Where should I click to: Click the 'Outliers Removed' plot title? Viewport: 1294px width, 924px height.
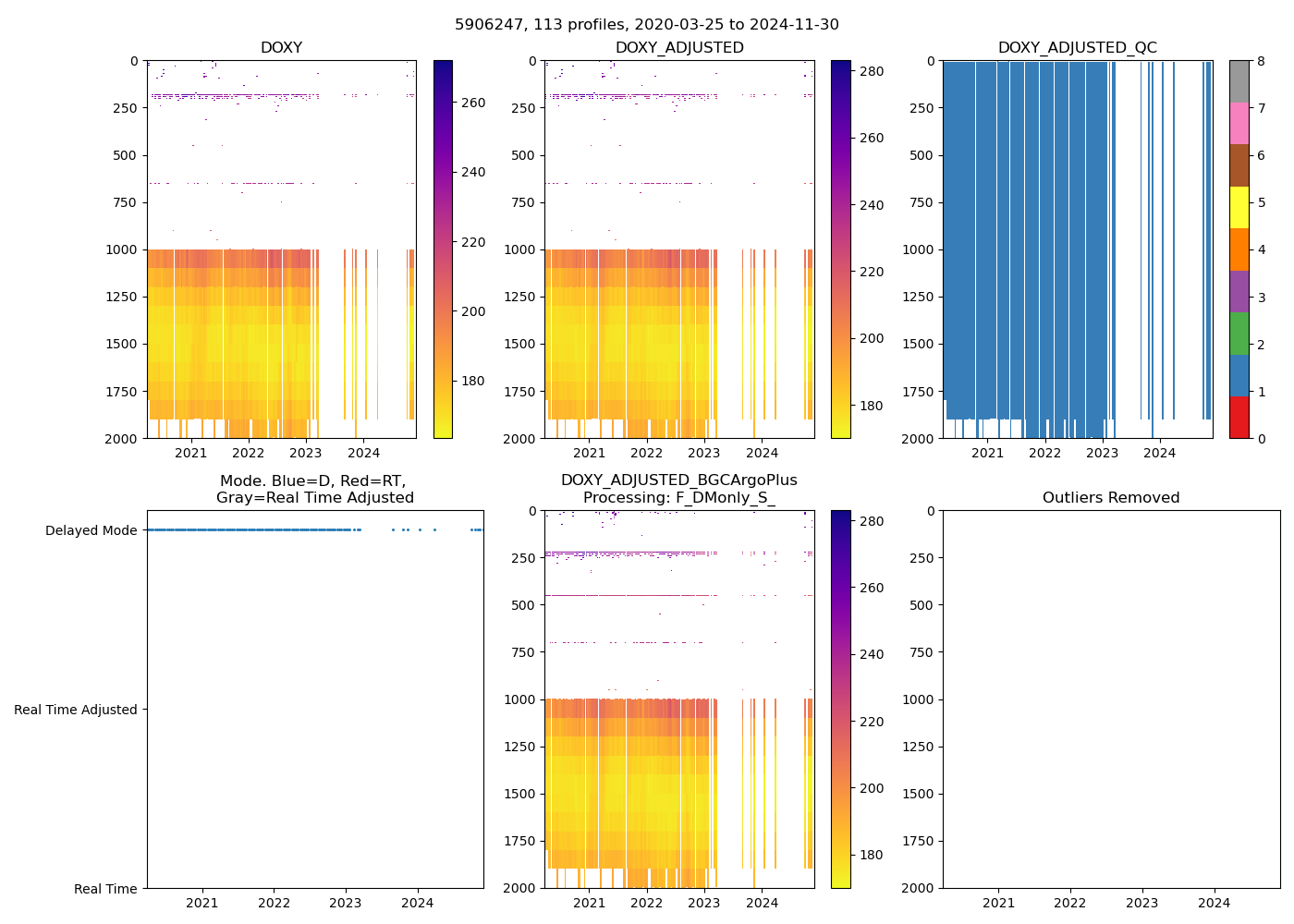1110,498
